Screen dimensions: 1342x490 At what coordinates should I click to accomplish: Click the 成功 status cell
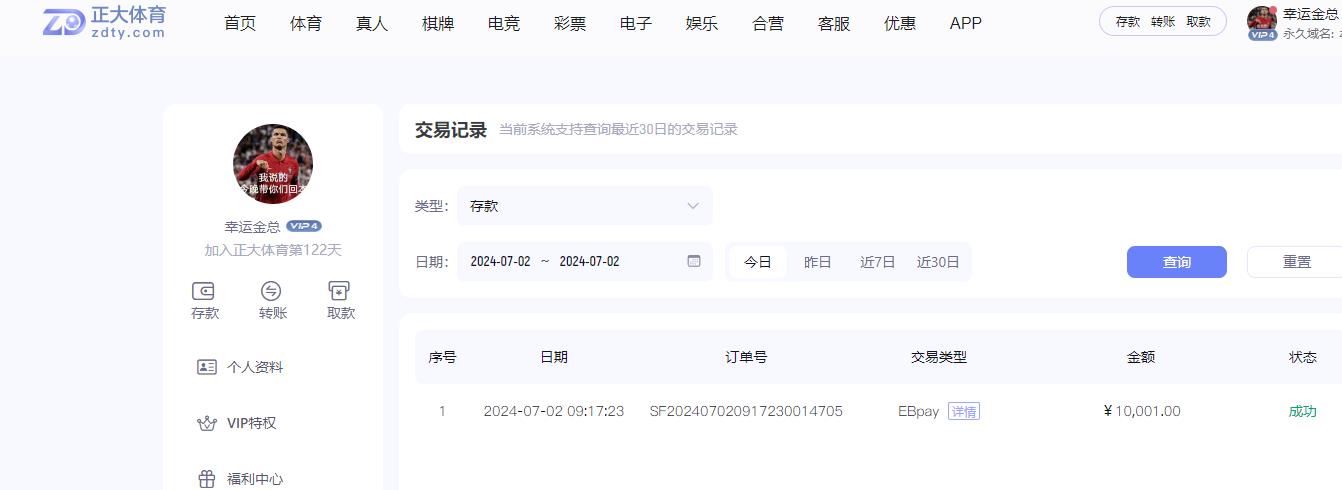tap(1303, 411)
